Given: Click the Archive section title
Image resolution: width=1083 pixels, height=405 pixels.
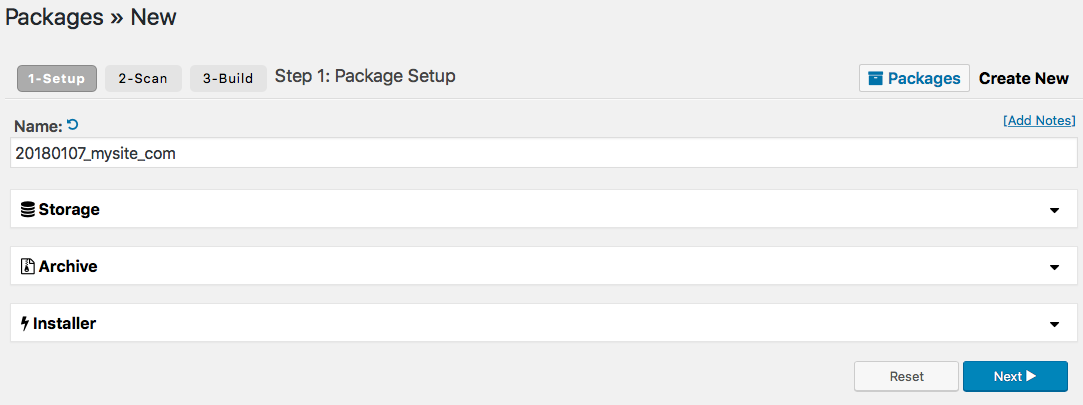Looking at the screenshot, I should pyautogui.click(x=68, y=266).
